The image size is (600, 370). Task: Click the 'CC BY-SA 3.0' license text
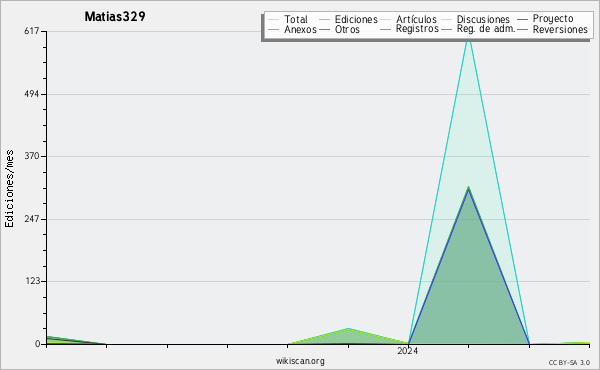coord(569,363)
